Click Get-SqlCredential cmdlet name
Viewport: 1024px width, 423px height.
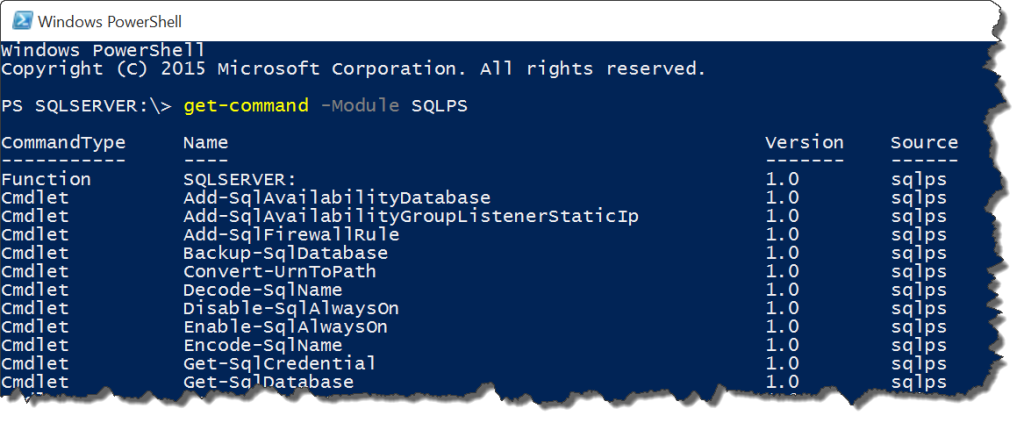(280, 363)
